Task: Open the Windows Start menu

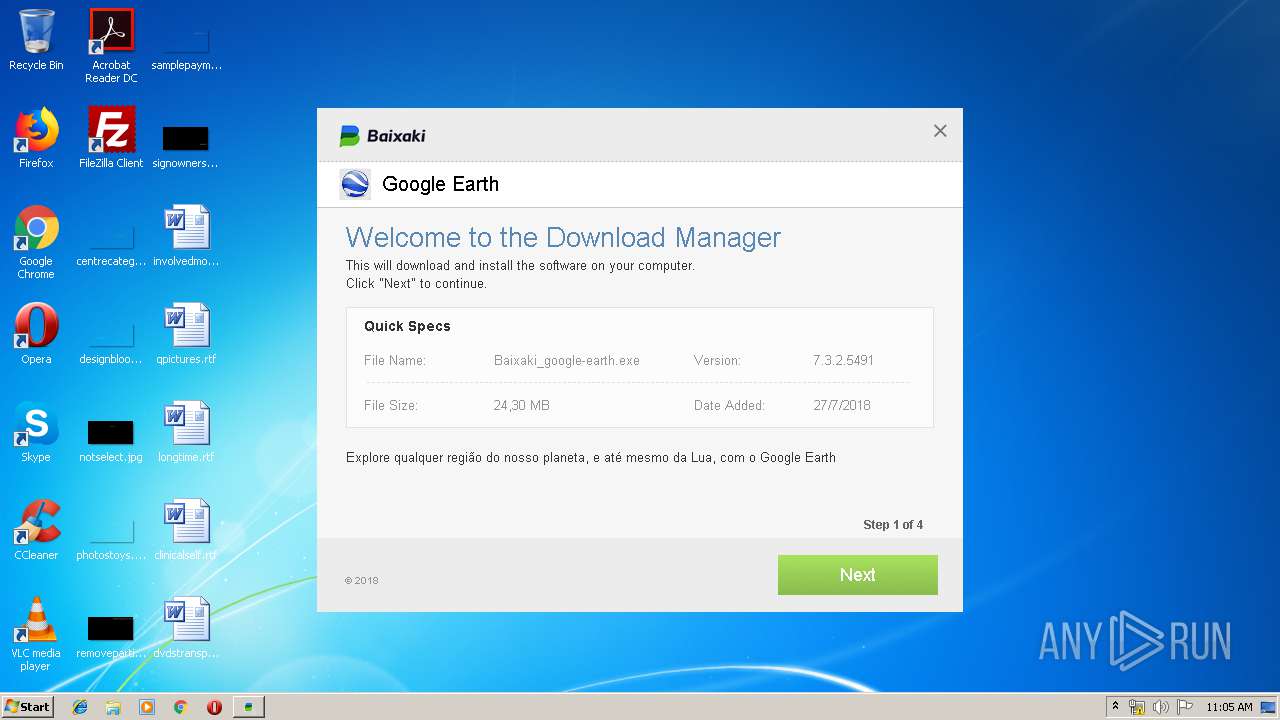Action: [x=27, y=706]
